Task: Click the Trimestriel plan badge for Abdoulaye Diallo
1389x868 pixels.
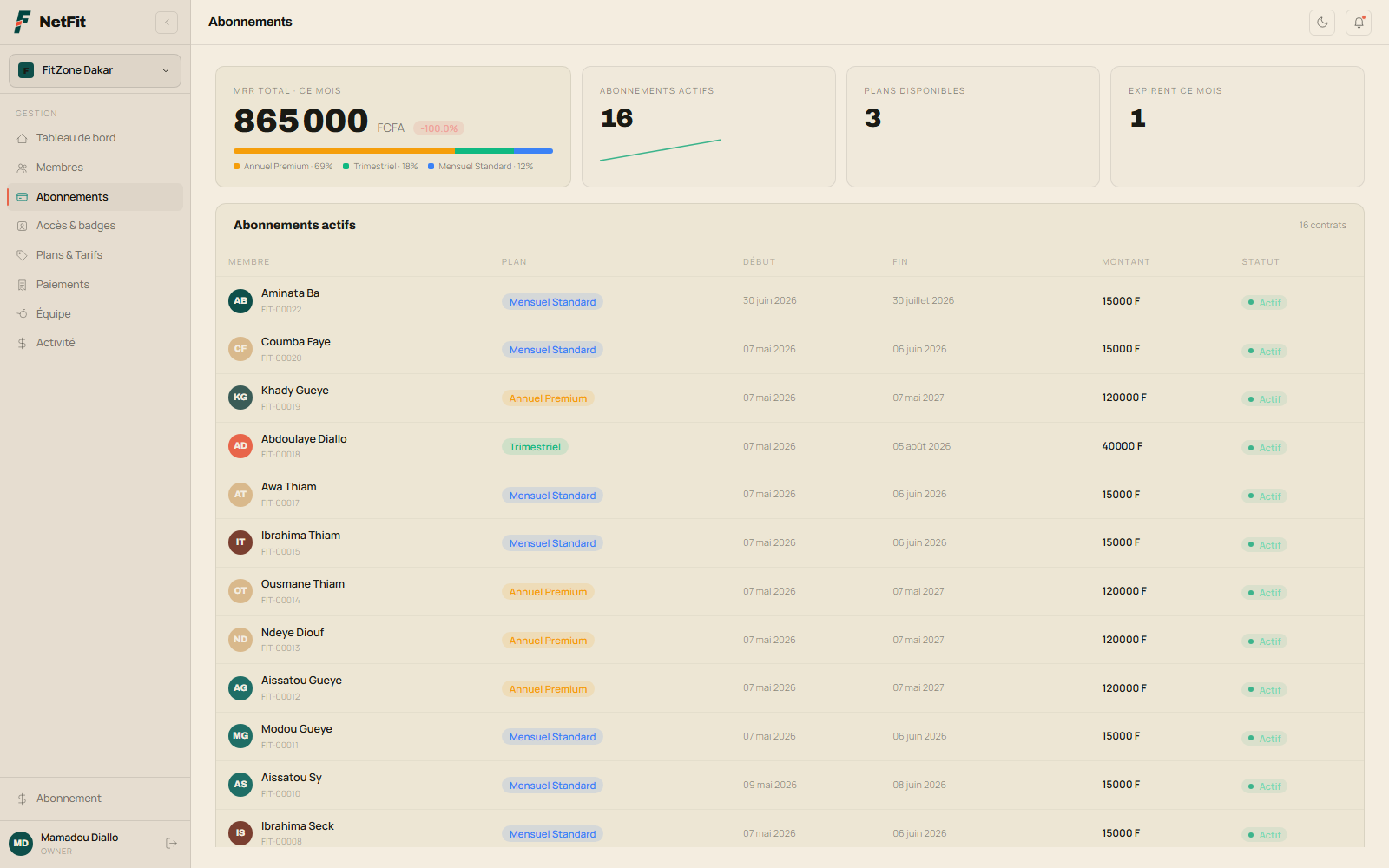Action: point(535,447)
